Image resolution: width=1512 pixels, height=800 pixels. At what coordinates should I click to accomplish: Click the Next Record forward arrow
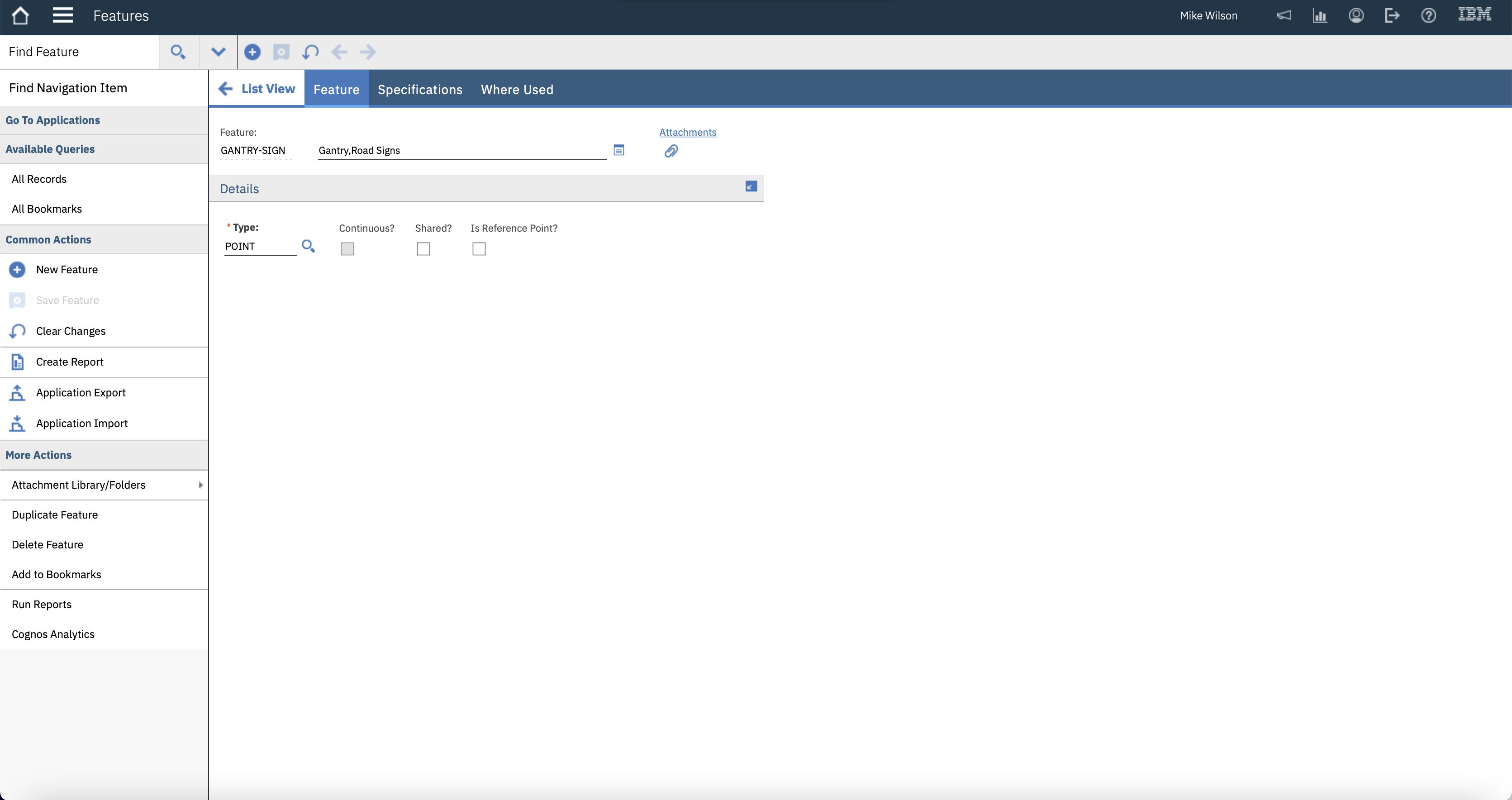coord(367,52)
